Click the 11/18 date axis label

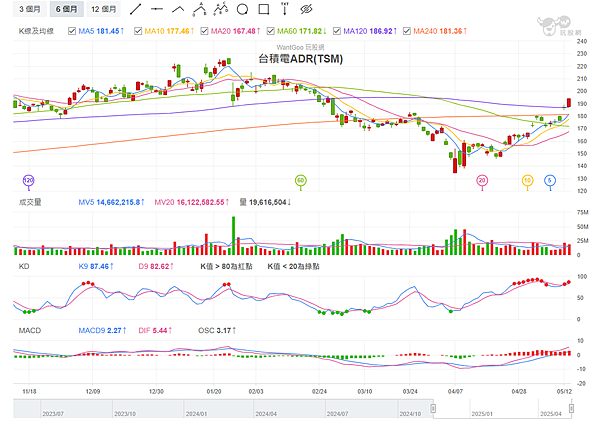29,391
